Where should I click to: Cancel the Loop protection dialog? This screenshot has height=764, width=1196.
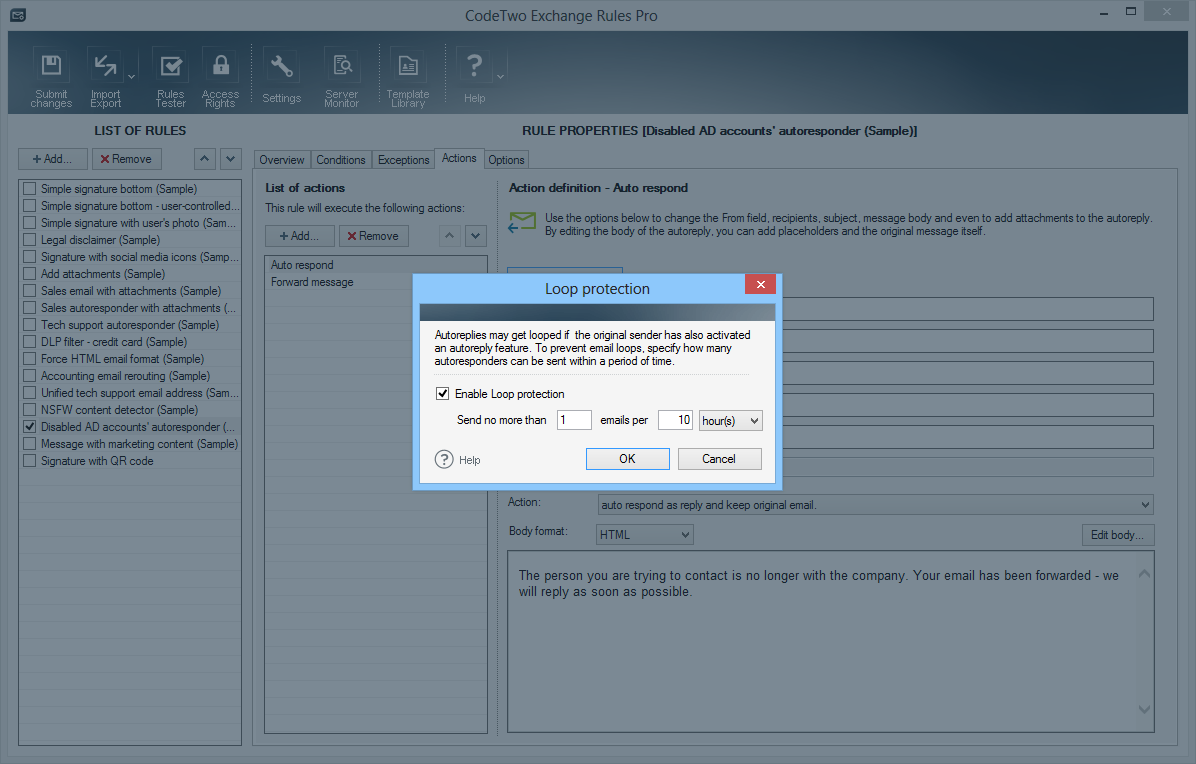(719, 459)
